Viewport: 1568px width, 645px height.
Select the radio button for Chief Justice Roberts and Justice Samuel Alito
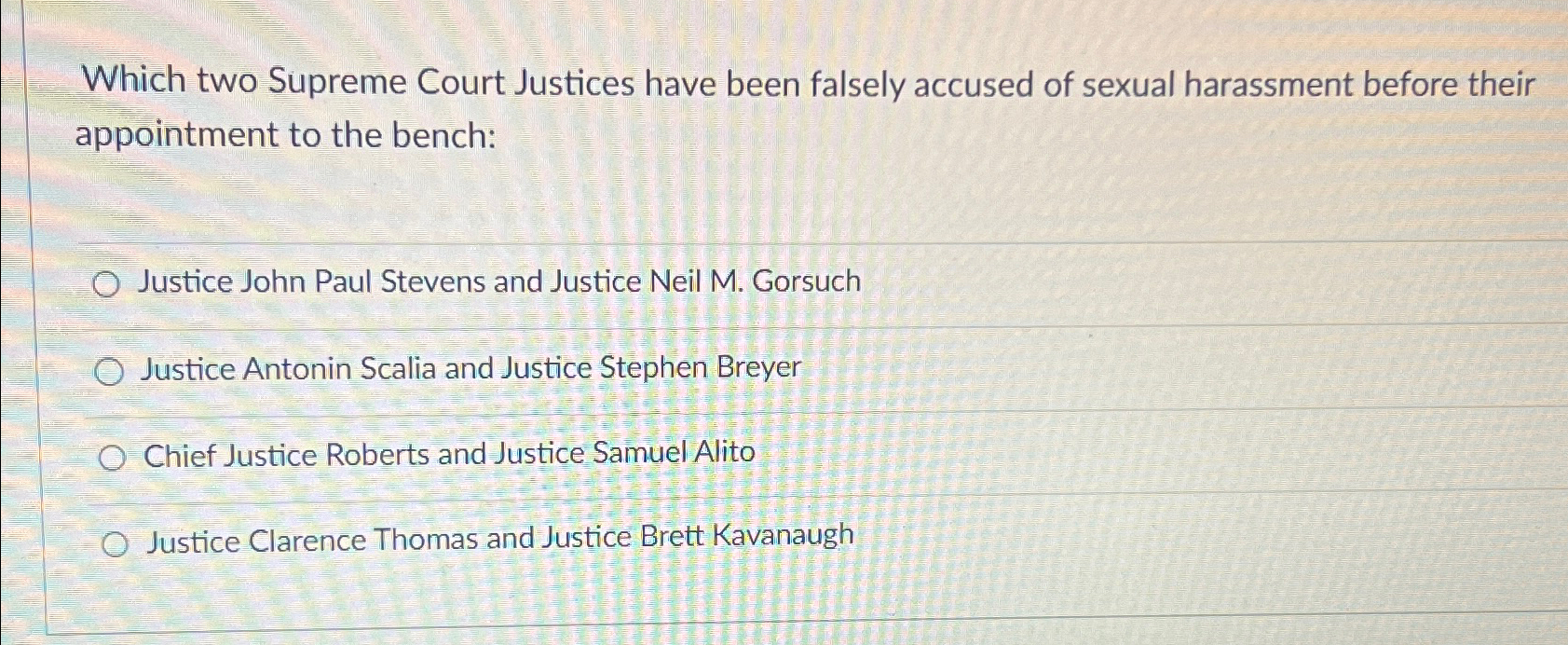pos(113,457)
